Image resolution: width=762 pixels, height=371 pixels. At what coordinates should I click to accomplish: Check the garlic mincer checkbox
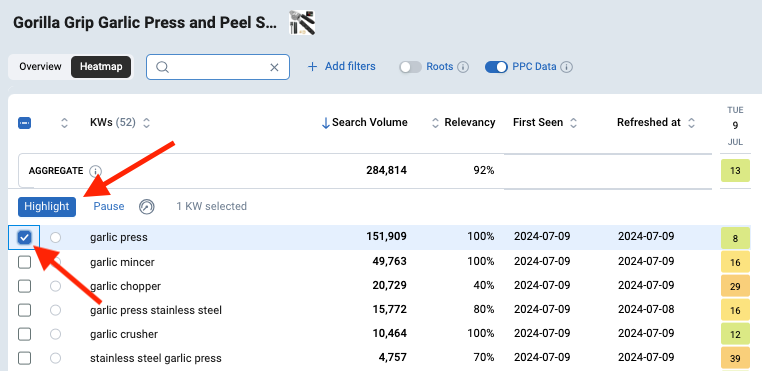(24, 262)
